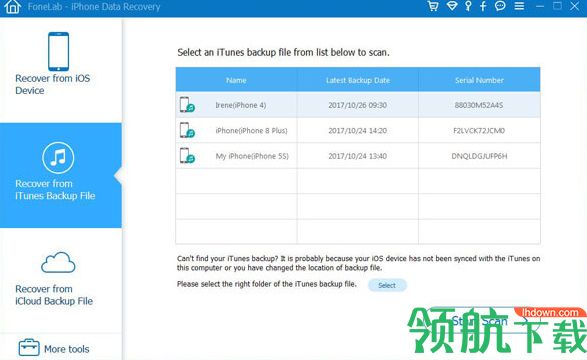The image size is (587, 360).
Task: Click backup date 2017/10/26 09:30
Action: 358,105
